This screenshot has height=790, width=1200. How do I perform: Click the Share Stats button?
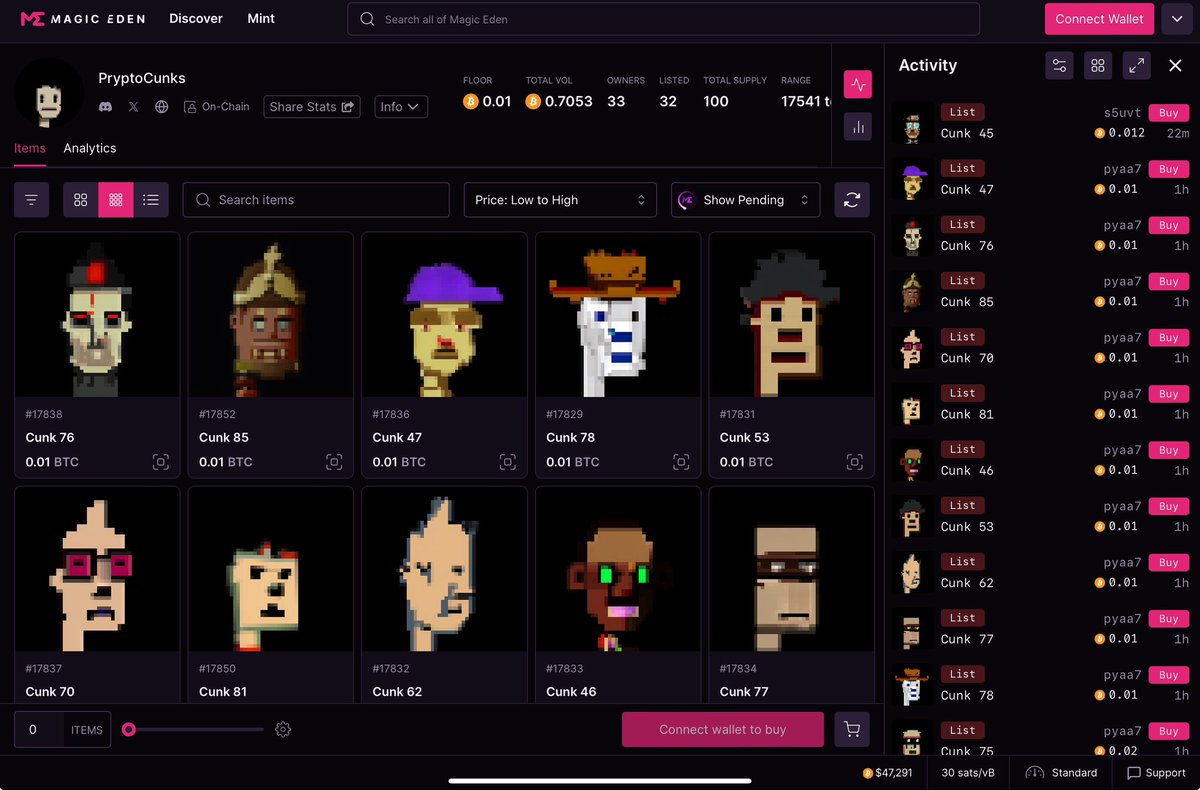pyautogui.click(x=312, y=107)
